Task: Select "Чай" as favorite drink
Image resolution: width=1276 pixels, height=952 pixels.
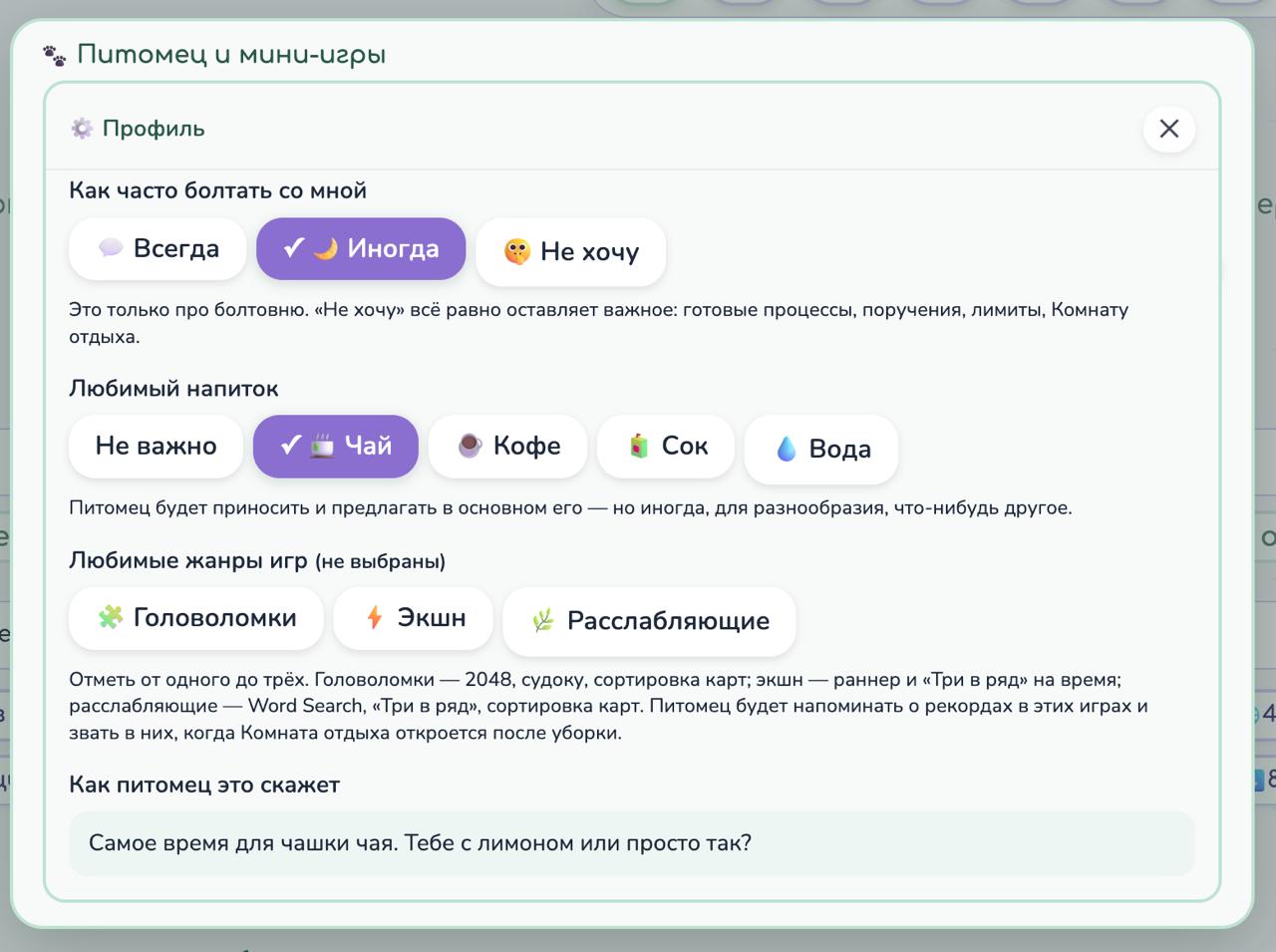Action: pos(336,446)
